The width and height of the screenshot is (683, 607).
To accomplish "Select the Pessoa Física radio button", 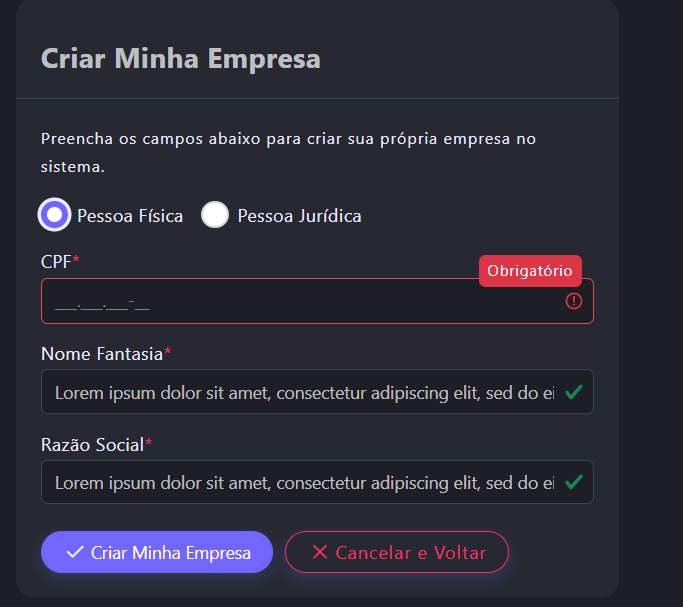I will [x=55, y=214].
